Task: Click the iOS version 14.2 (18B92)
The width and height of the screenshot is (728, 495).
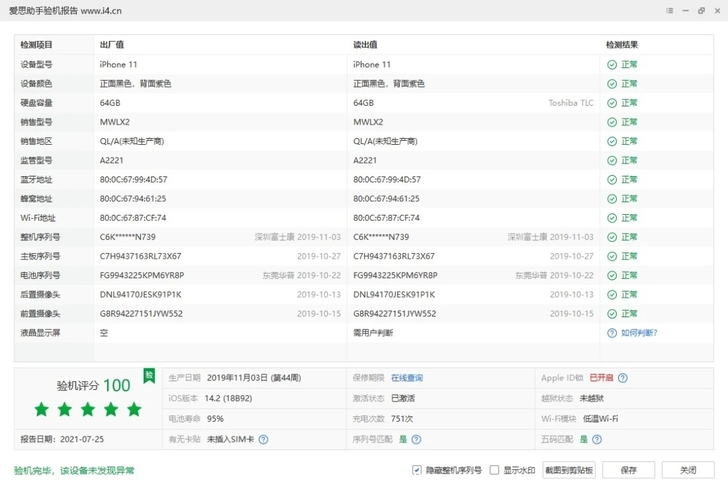Action: point(228,398)
